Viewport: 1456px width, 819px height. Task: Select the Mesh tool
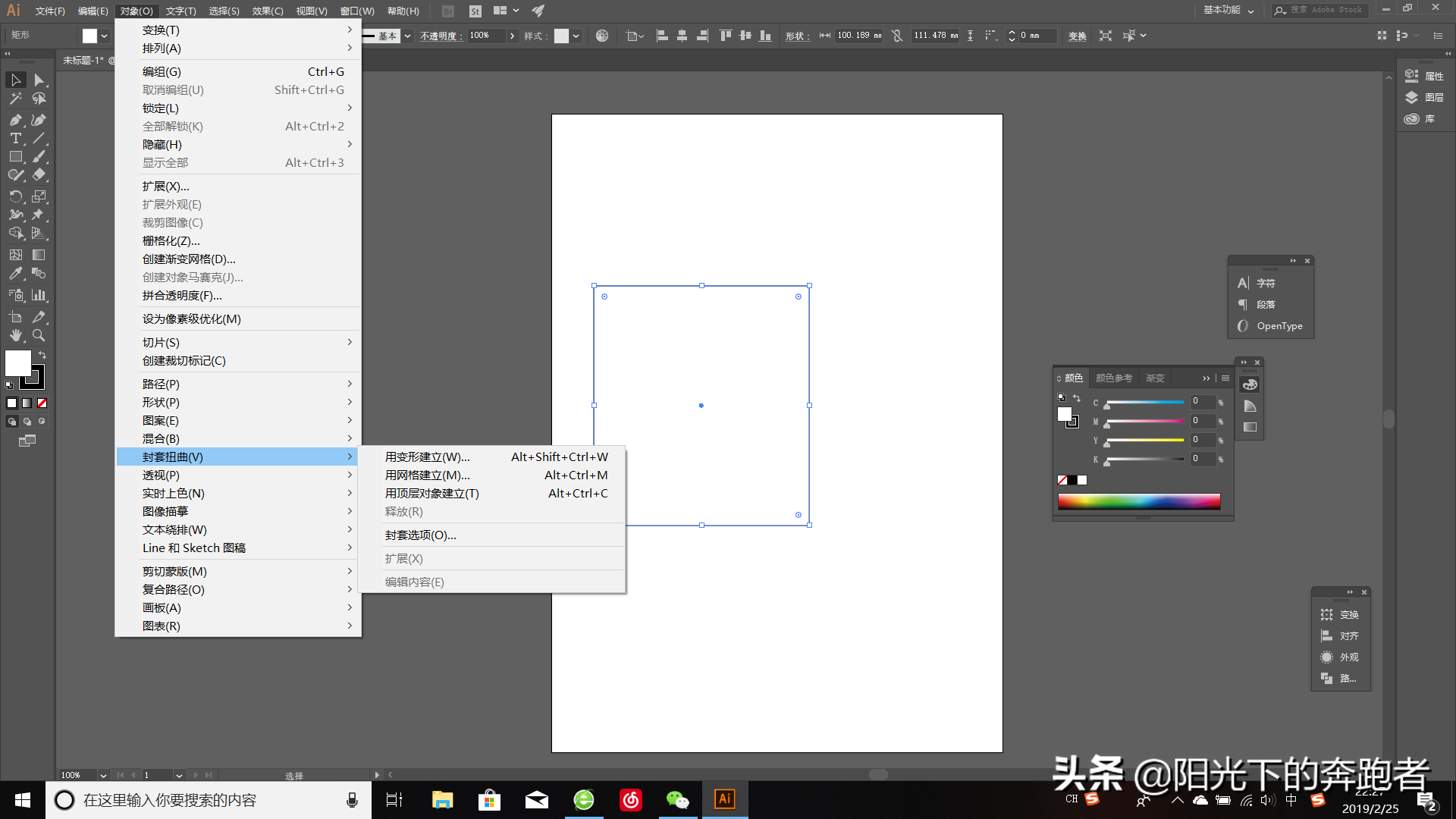[x=16, y=255]
